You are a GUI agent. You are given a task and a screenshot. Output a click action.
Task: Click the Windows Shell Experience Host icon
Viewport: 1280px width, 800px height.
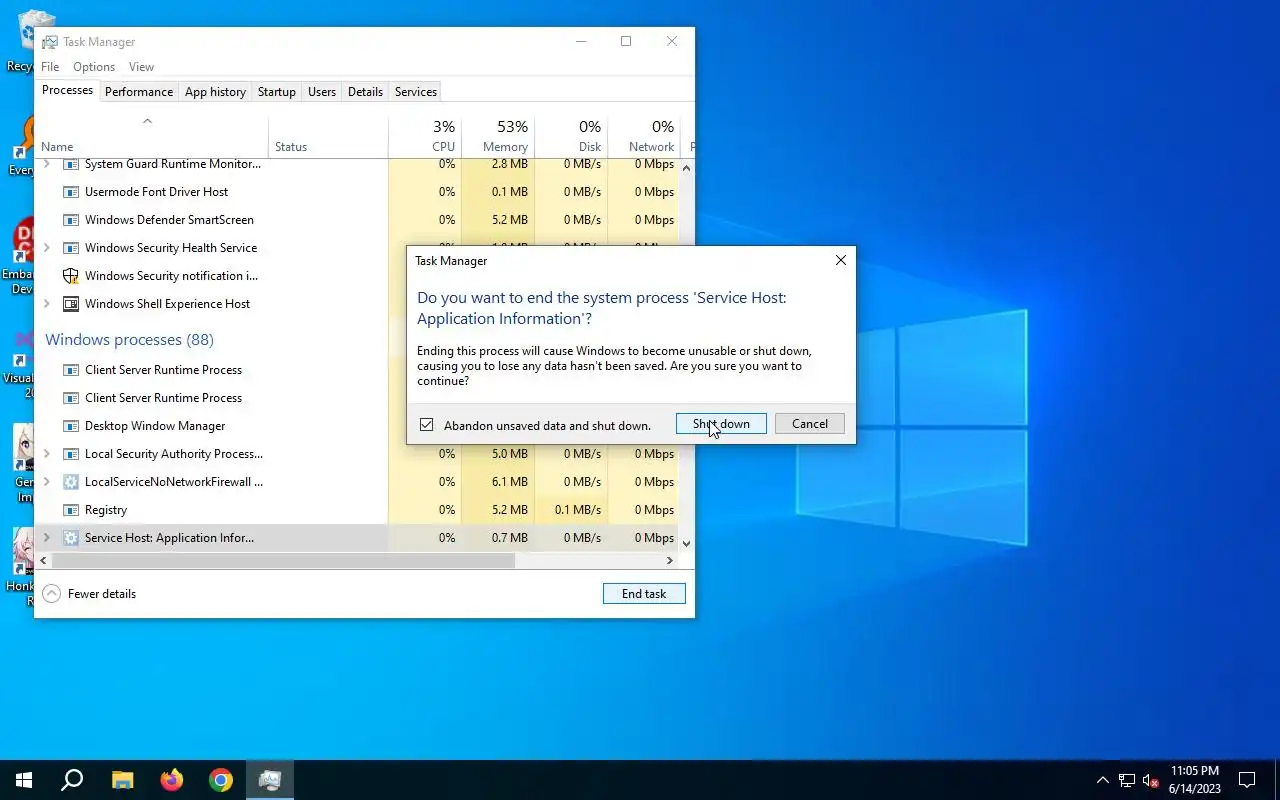coord(71,304)
